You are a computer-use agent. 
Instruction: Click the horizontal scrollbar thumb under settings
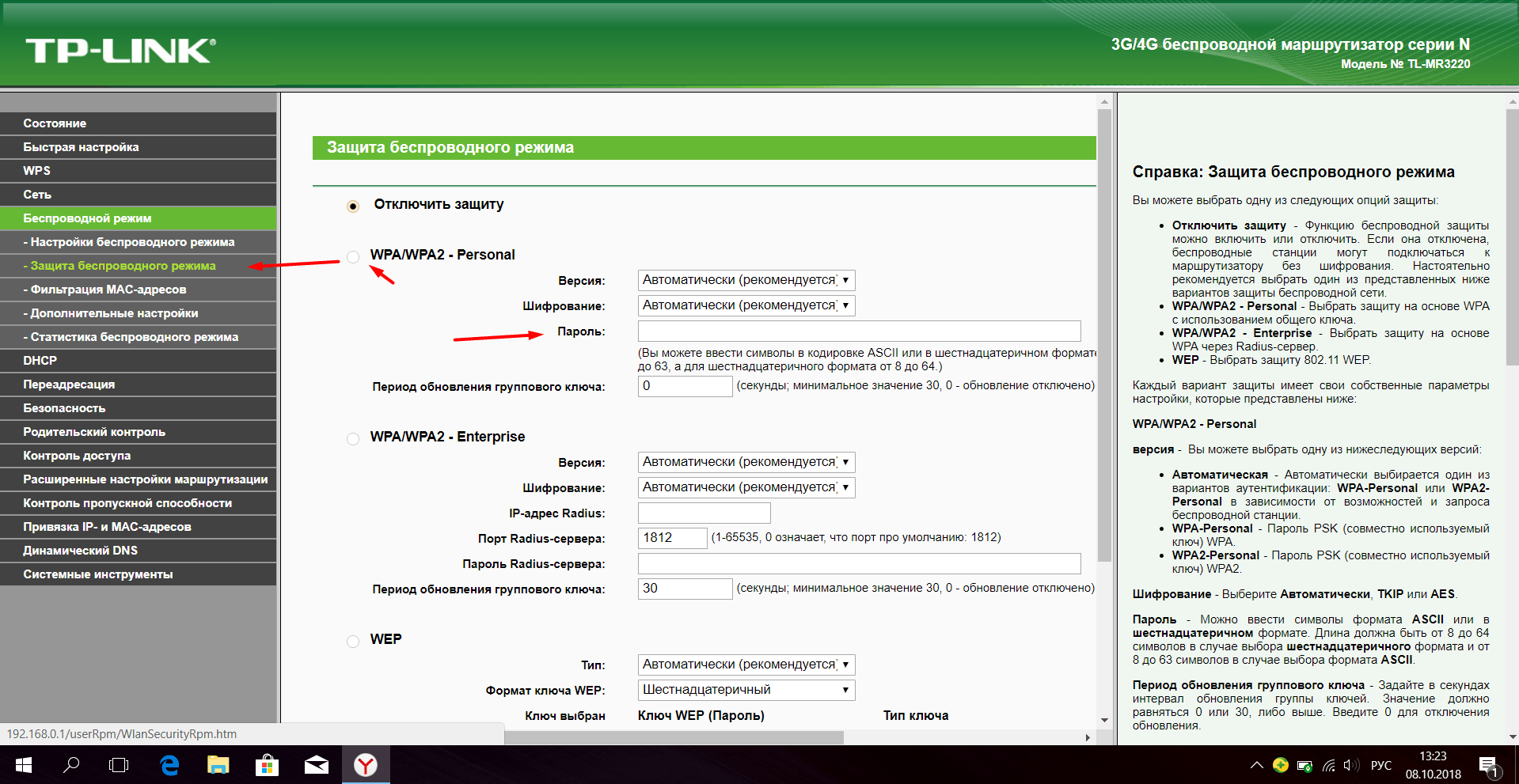(x=674, y=737)
